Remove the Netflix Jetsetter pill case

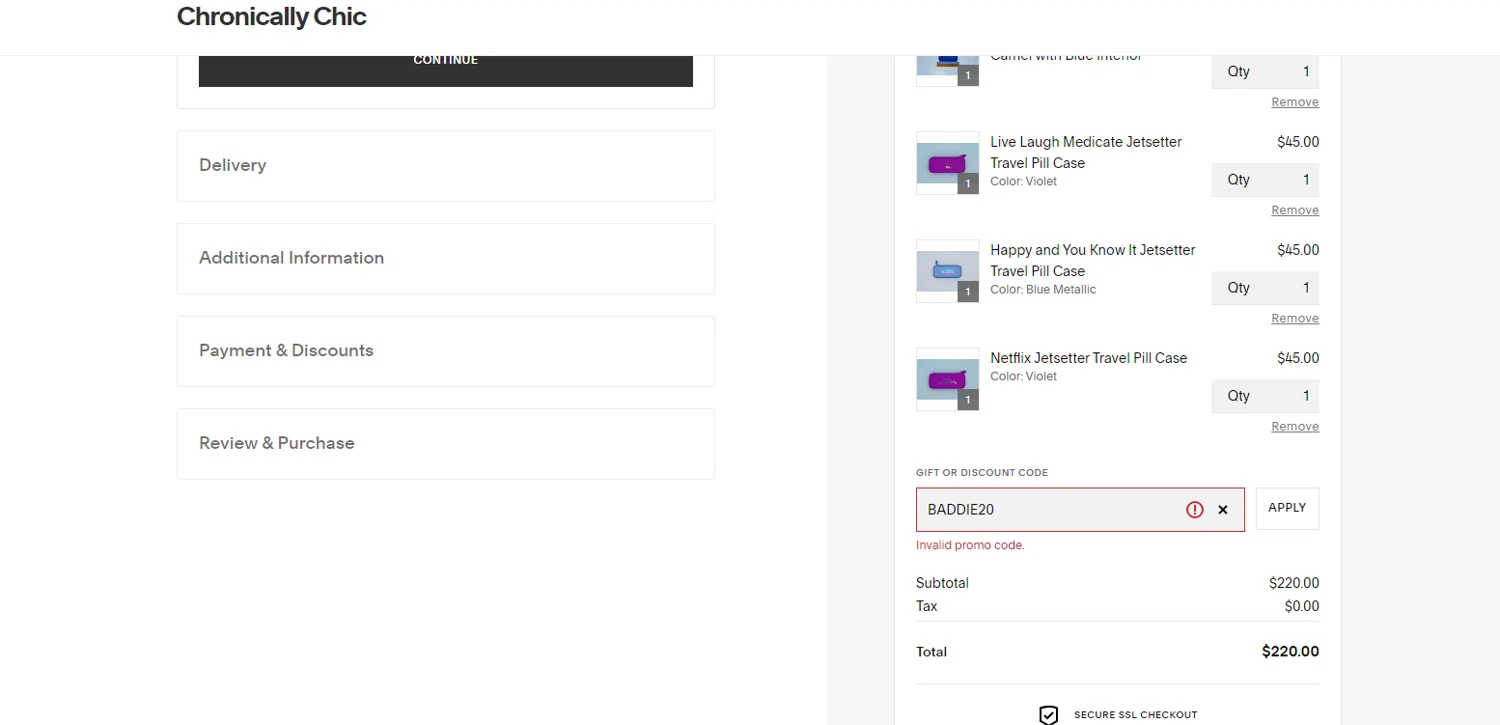point(1295,426)
